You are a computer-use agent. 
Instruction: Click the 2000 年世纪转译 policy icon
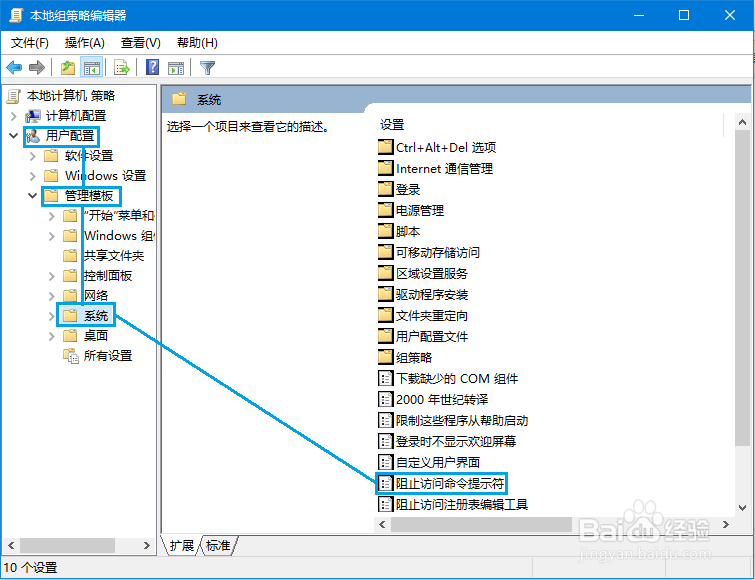pyautogui.click(x=385, y=399)
